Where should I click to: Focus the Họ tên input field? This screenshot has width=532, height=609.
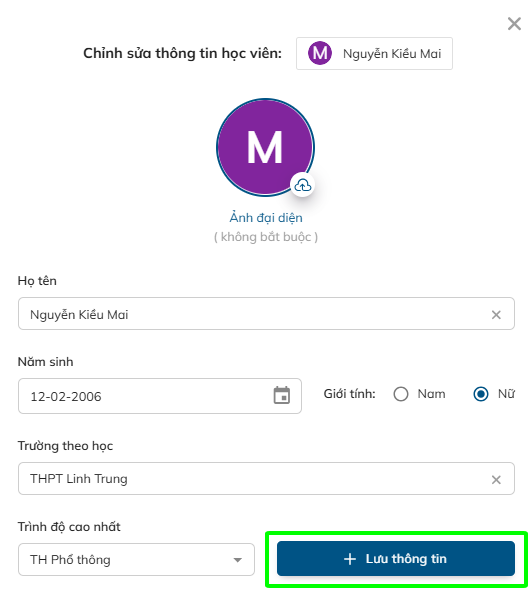266,314
